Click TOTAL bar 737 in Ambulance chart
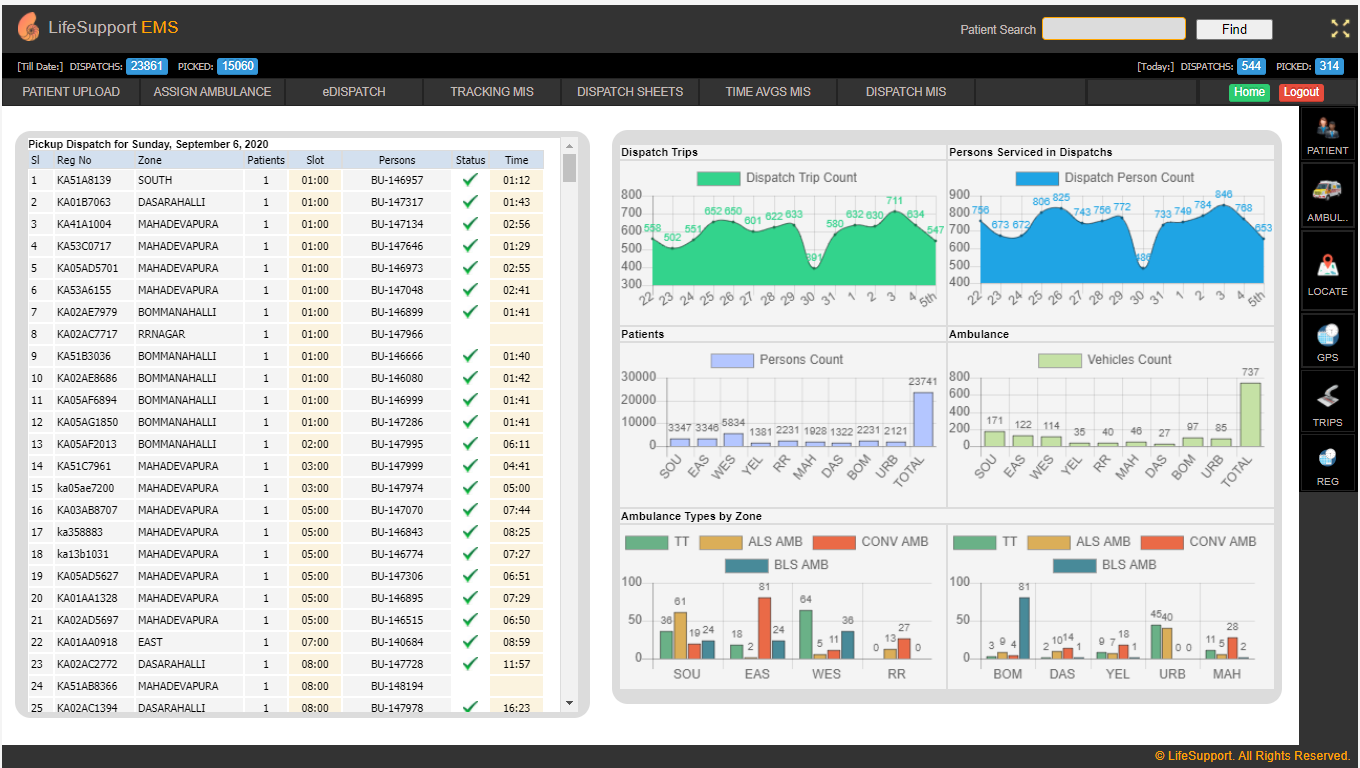This screenshot has height=768, width=1360. pyautogui.click(x=1250, y=414)
